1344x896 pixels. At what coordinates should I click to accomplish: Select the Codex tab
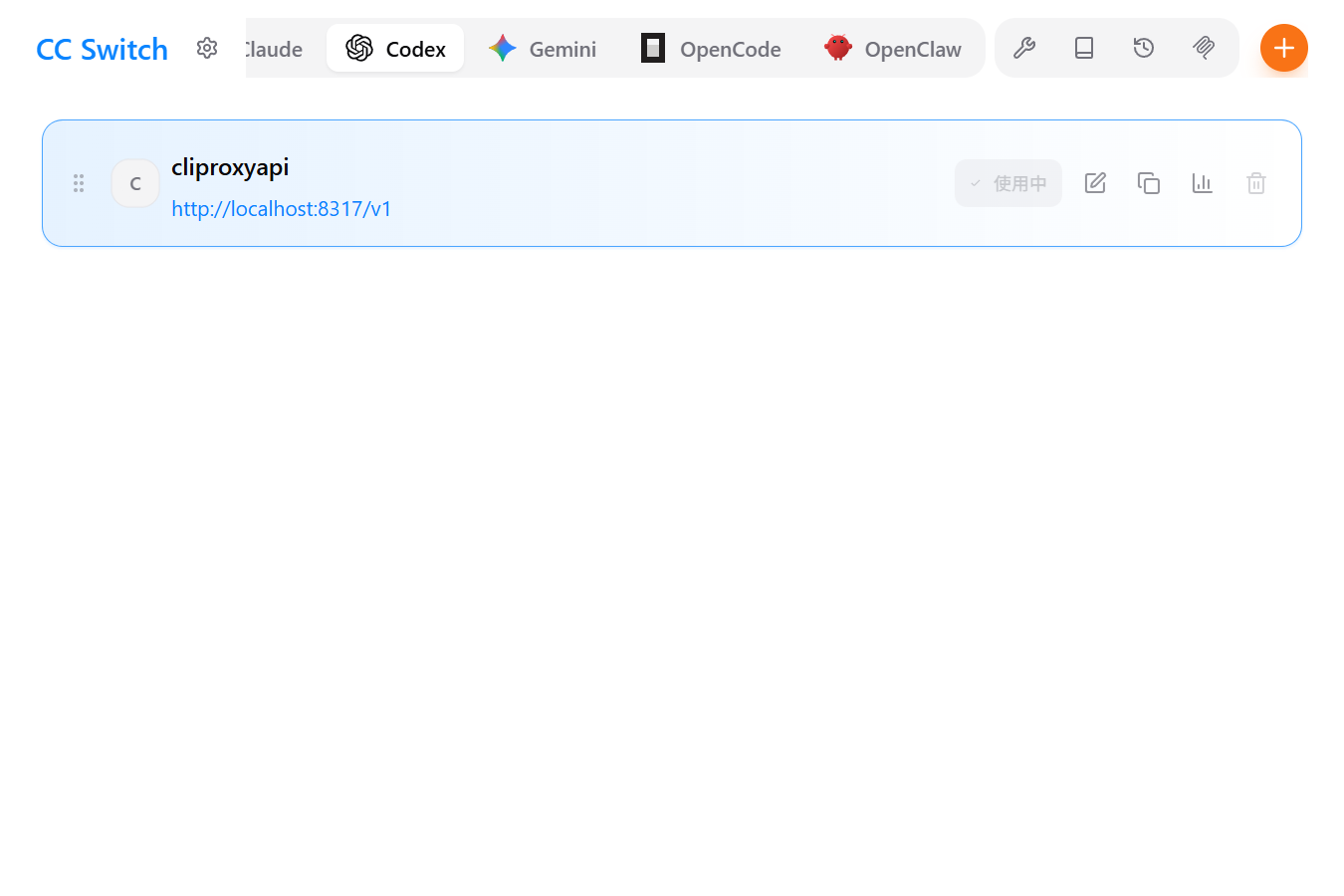point(395,49)
